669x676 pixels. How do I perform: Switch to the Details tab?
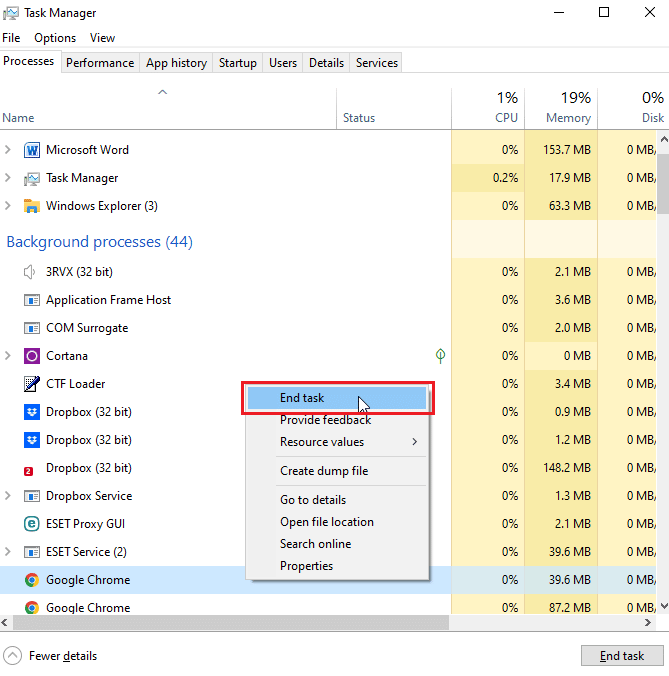[326, 63]
